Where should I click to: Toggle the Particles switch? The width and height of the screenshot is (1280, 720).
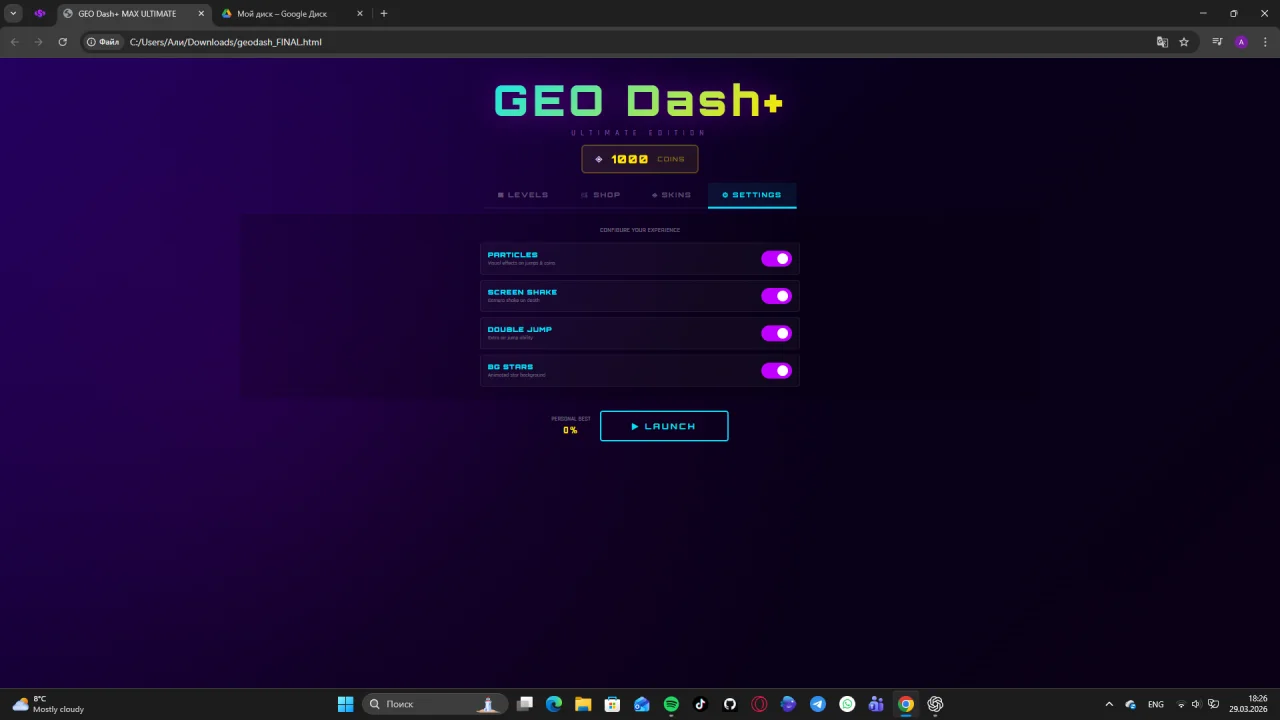[x=776, y=259]
